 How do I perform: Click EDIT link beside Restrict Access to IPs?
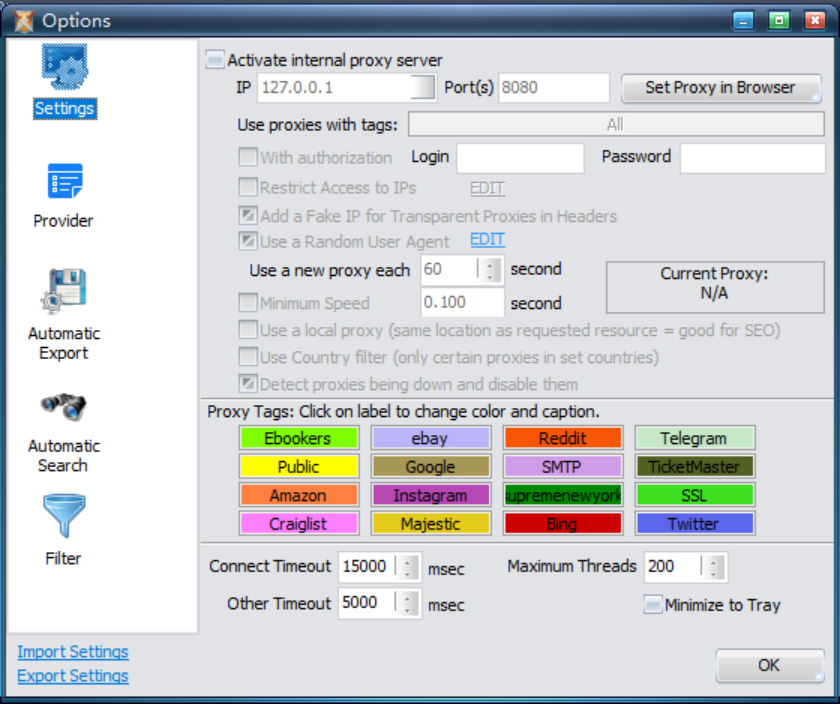pos(488,188)
